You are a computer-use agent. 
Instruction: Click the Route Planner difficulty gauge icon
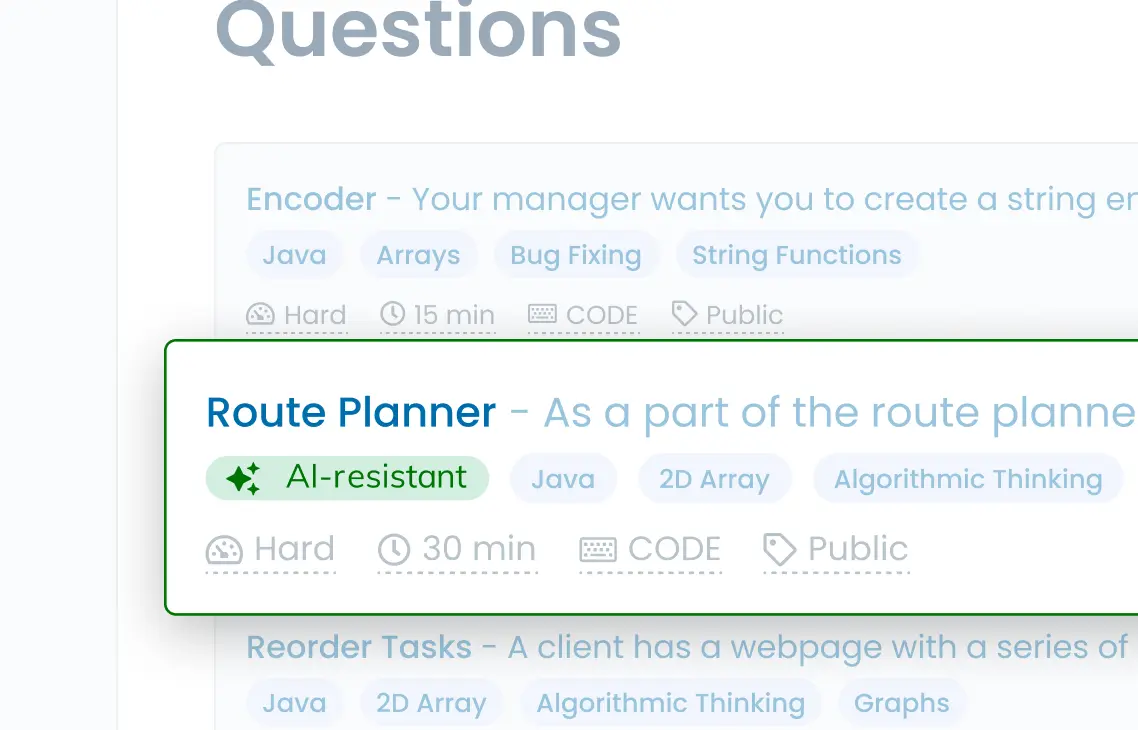point(224,550)
